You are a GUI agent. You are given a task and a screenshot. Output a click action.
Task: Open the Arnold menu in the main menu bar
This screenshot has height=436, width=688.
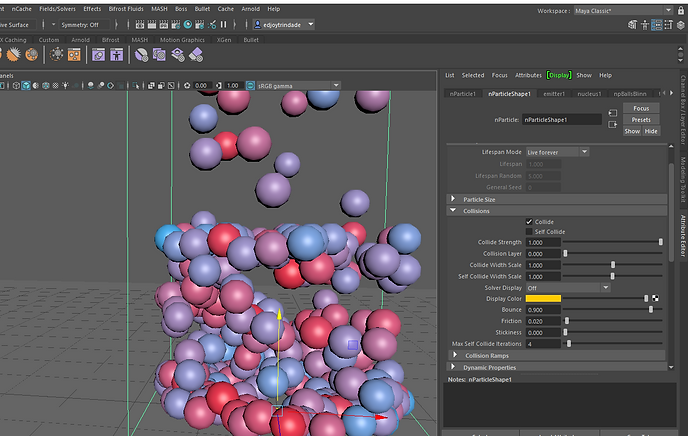click(251, 9)
